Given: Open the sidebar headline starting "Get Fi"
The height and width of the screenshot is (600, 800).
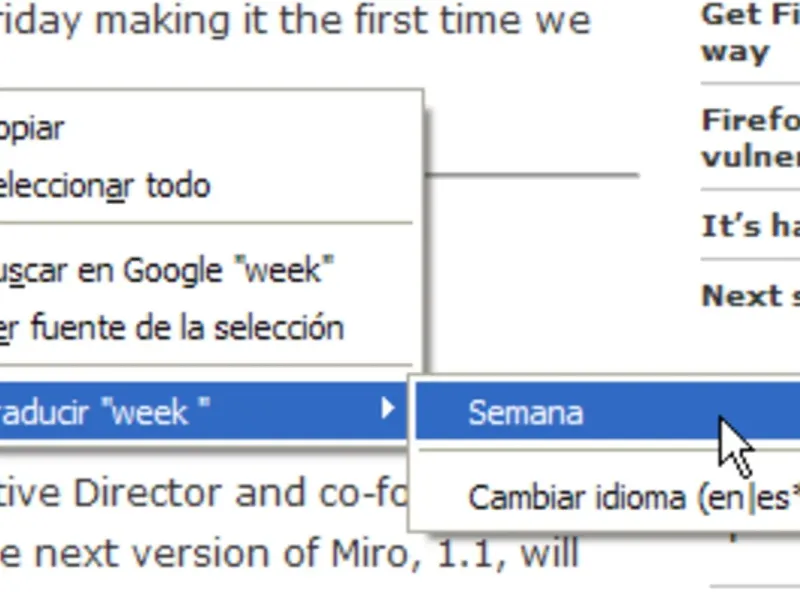Looking at the screenshot, I should tap(749, 32).
